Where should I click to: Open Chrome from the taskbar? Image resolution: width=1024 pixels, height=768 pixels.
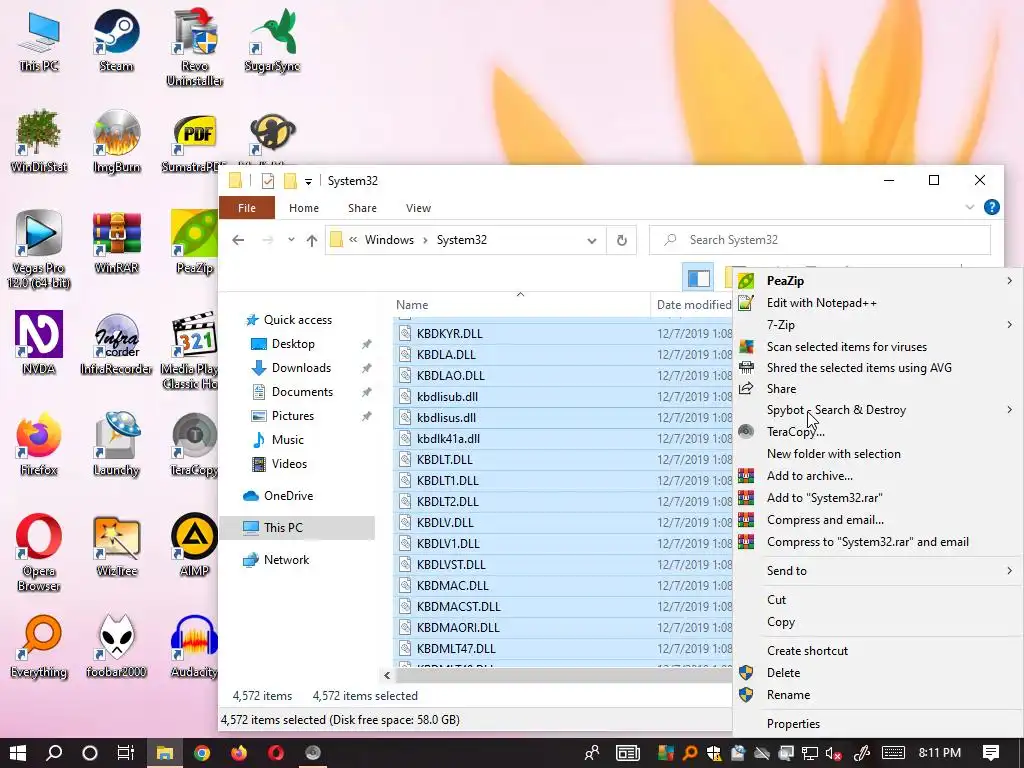coord(202,753)
